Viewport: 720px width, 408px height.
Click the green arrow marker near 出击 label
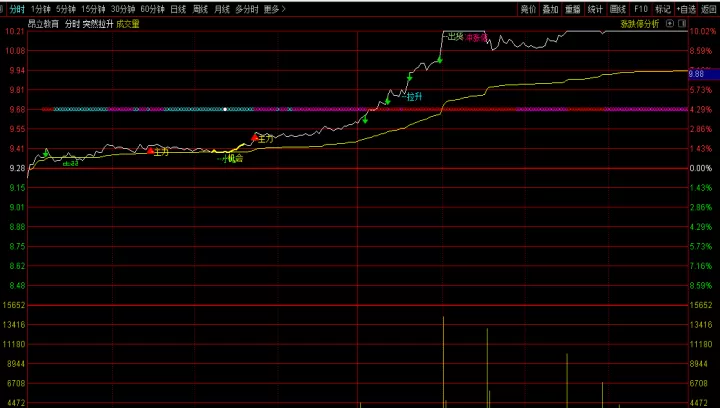point(46,153)
